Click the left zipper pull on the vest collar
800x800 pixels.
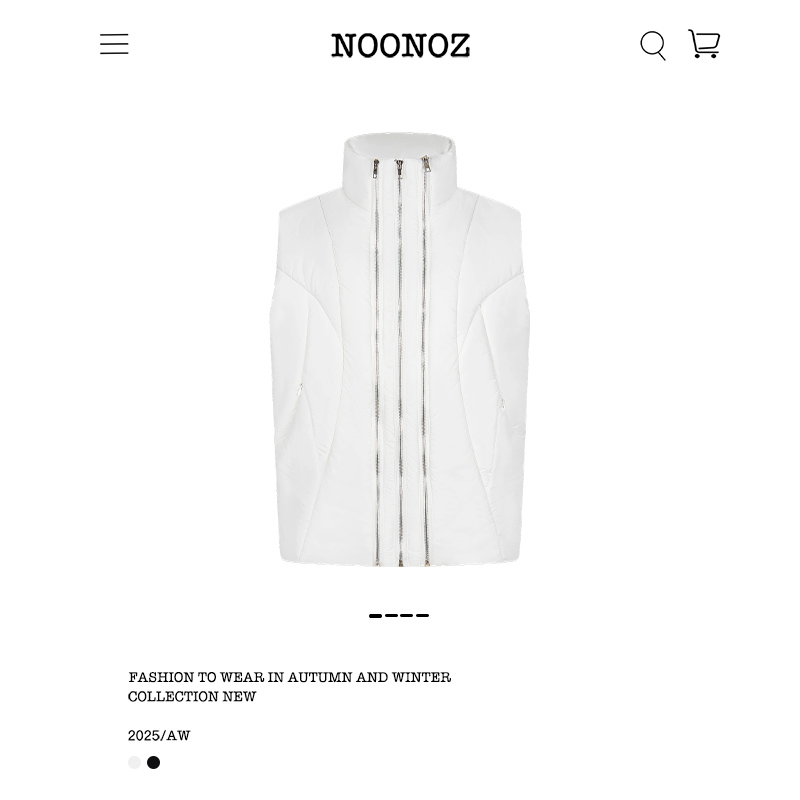(x=376, y=169)
